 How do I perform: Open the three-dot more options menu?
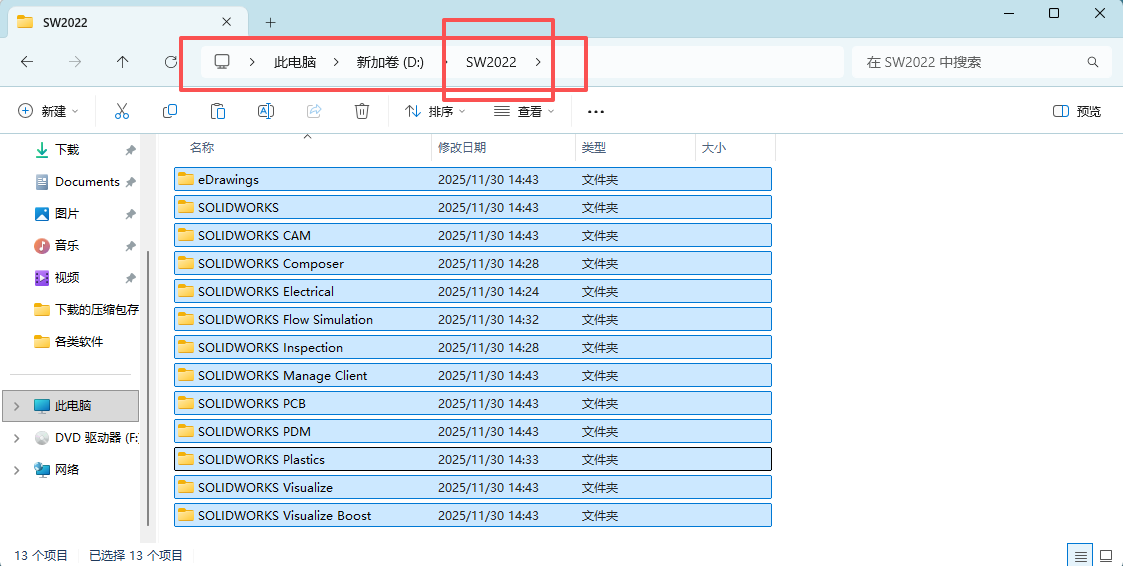click(x=596, y=111)
